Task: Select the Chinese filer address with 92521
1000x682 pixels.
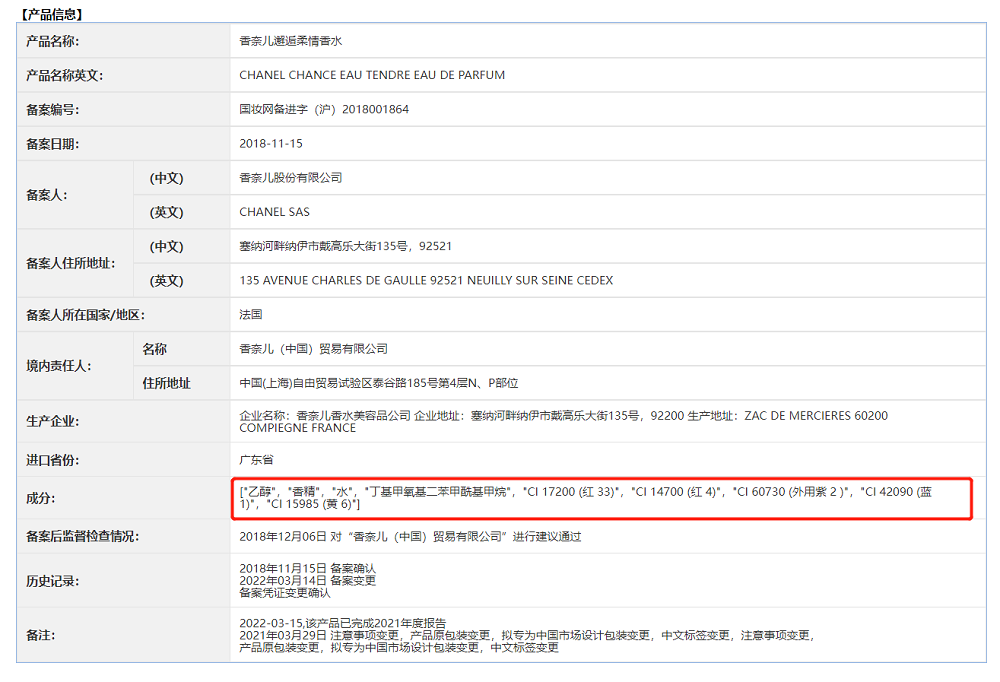Action: point(346,246)
